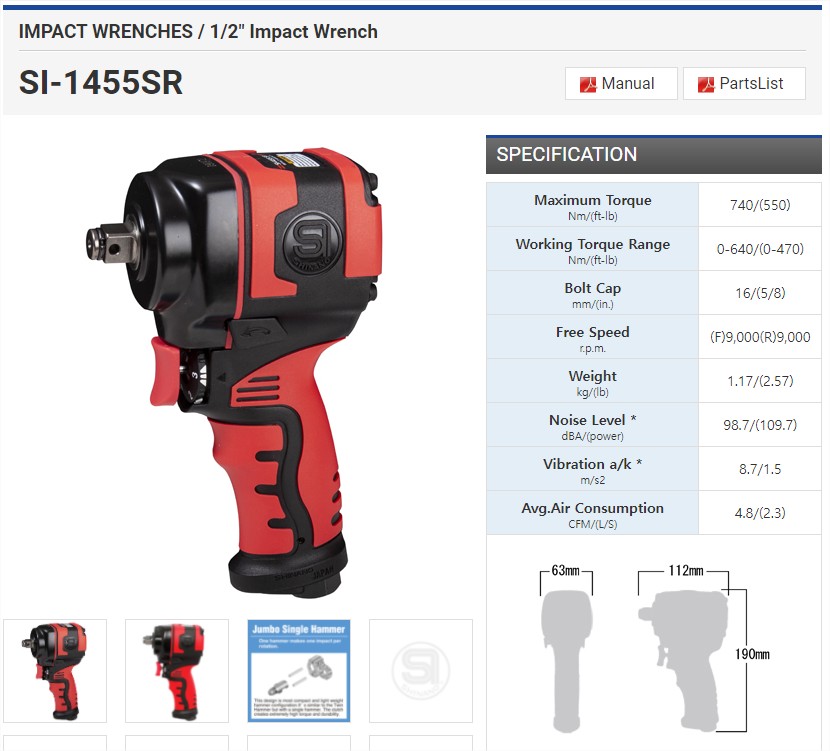Click the IMPACT WRENCHES breadcrumb heading
Screen dimensions: 830x751
pos(198,32)
